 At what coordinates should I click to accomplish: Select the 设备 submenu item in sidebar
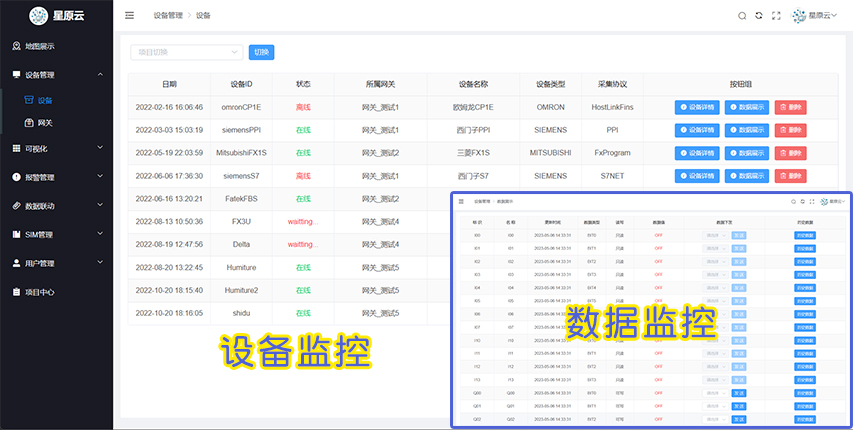pos(45,100)
